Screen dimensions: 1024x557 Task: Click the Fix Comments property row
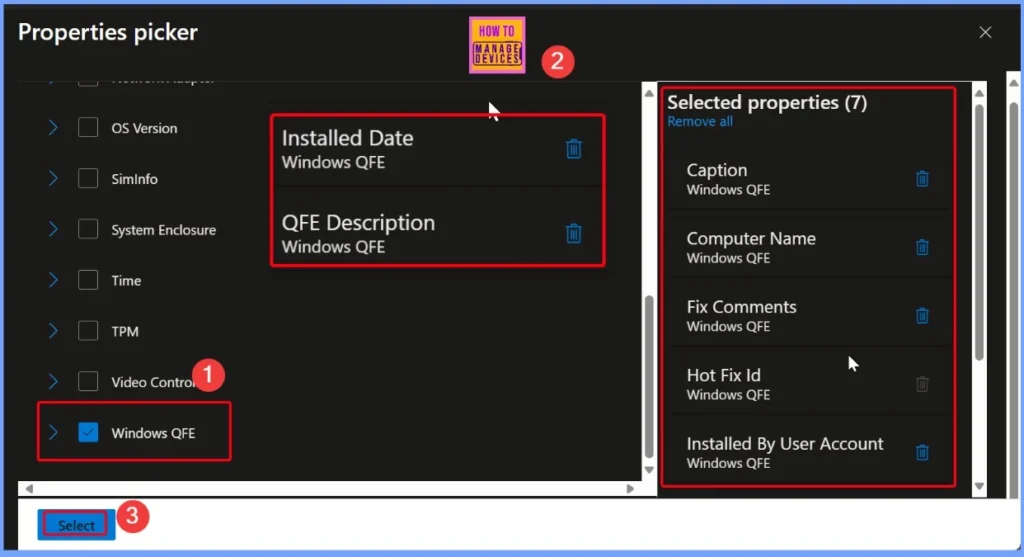point(808,315)
